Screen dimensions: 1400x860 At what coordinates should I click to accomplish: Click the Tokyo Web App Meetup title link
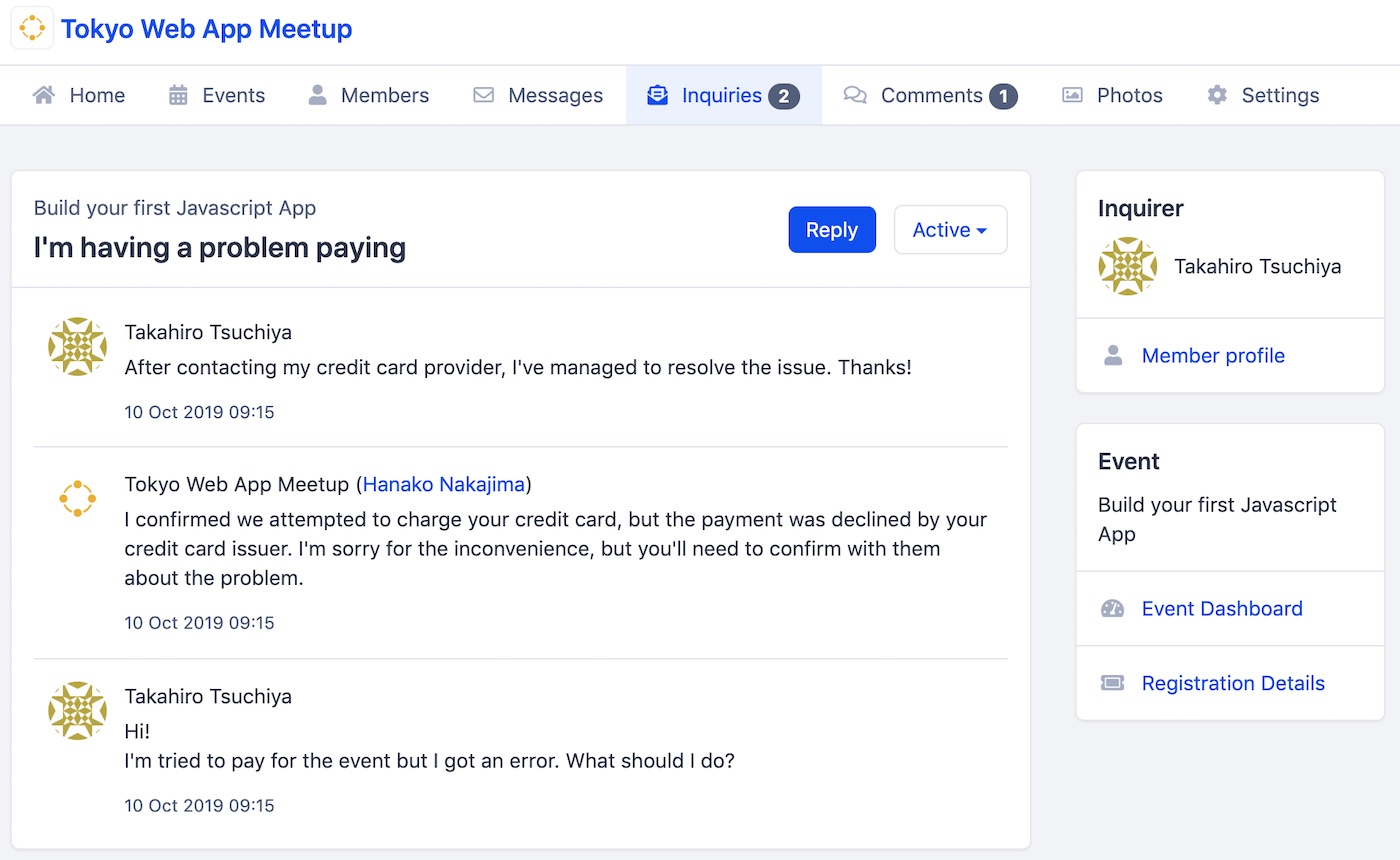tap(207, 29)
